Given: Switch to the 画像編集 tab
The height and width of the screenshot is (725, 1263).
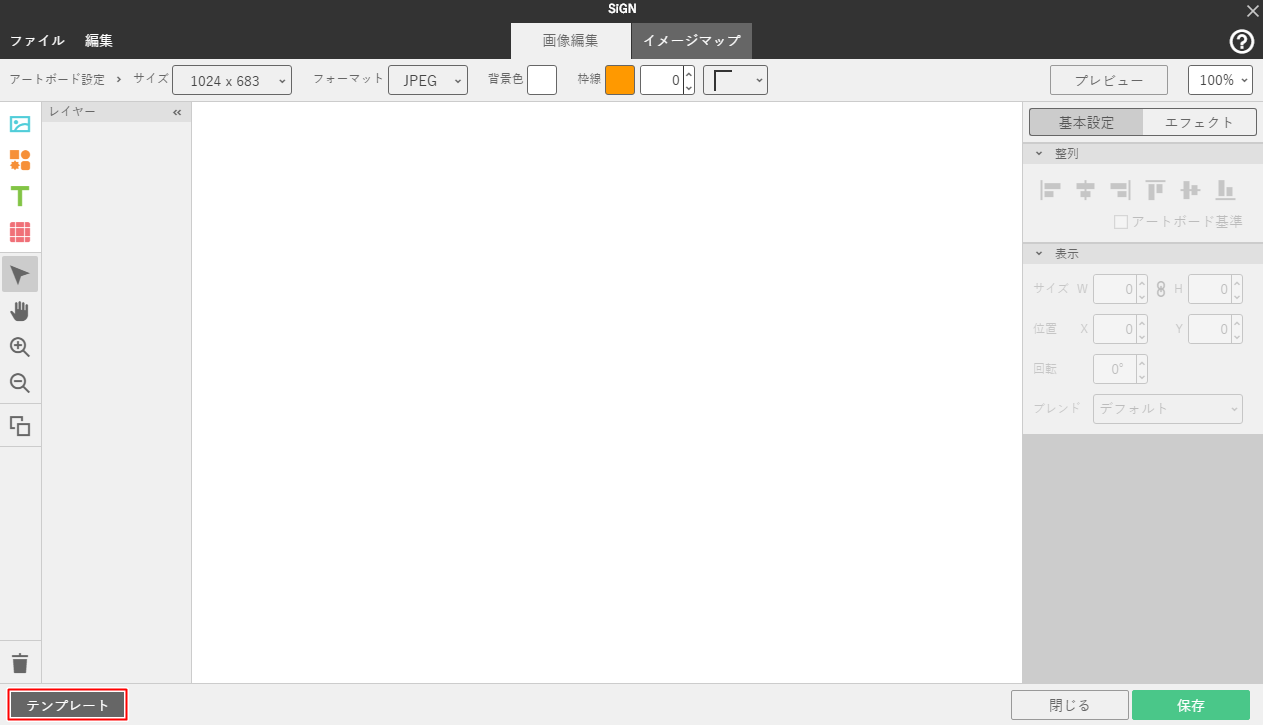Looking at the screenshot, I should (570, 41).
